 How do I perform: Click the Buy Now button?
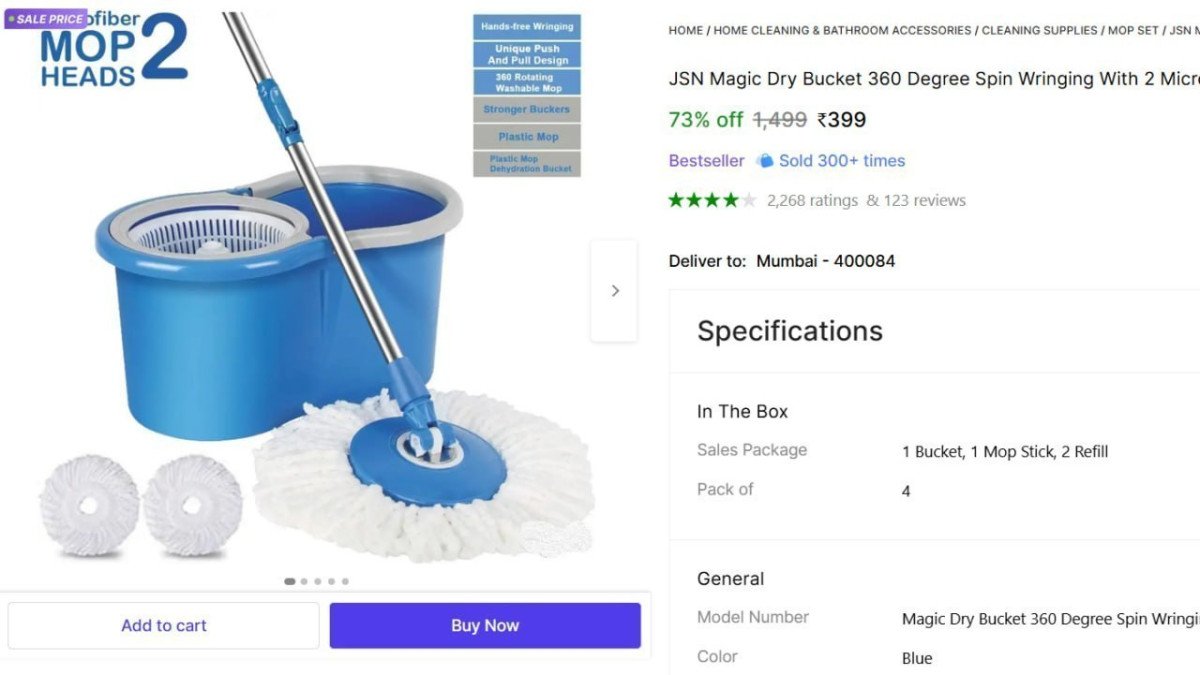tap(484, 625)
